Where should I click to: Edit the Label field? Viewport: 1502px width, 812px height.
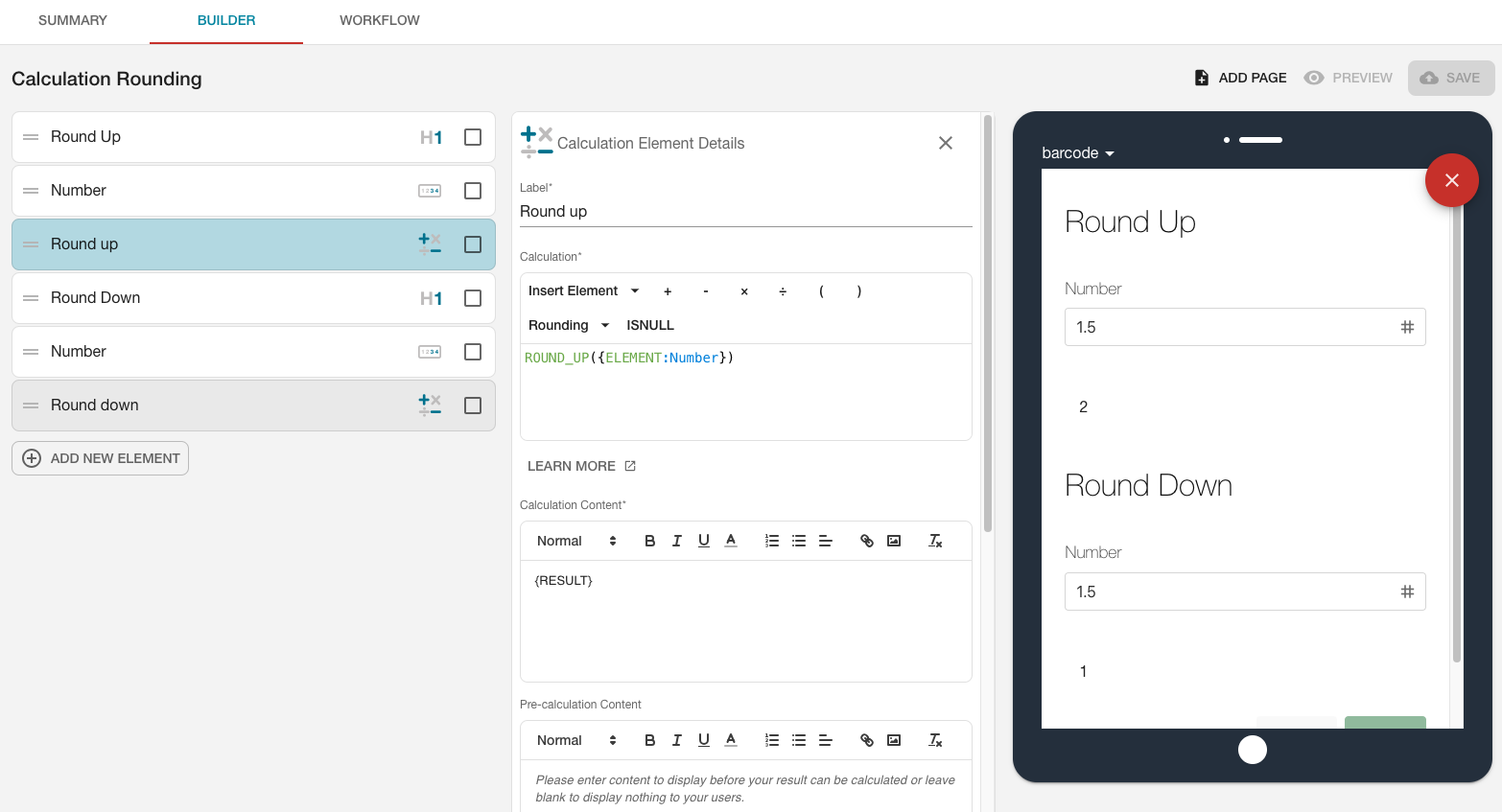coord(746,211)
